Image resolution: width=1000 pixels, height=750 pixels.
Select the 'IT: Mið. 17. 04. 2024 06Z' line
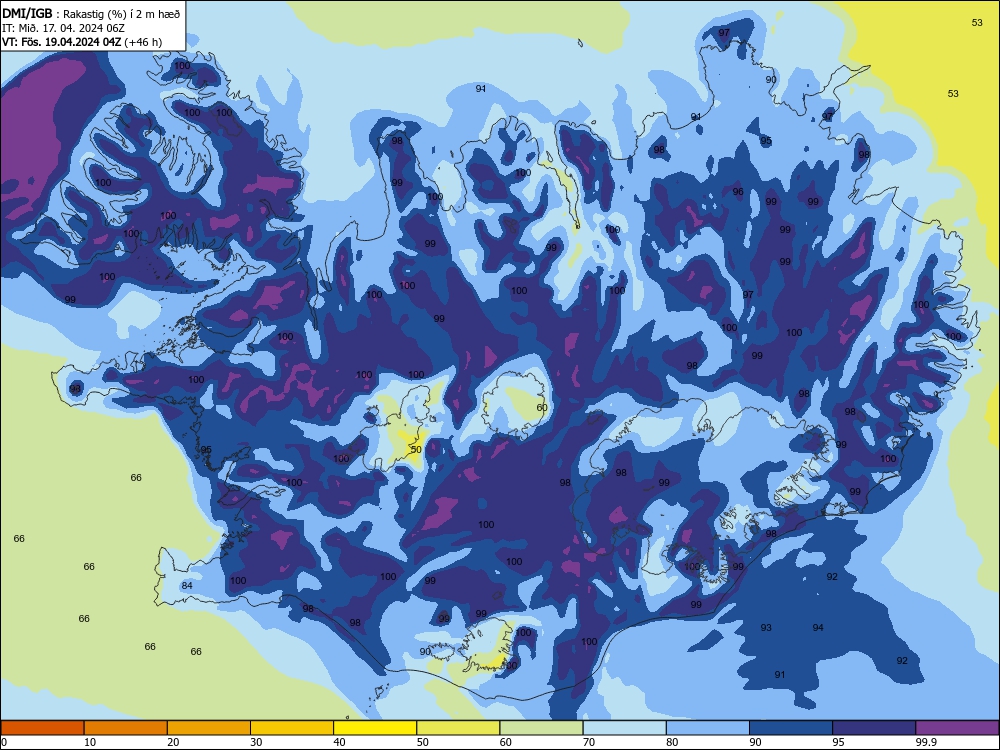pyautogui.click(x=62, y=28)
